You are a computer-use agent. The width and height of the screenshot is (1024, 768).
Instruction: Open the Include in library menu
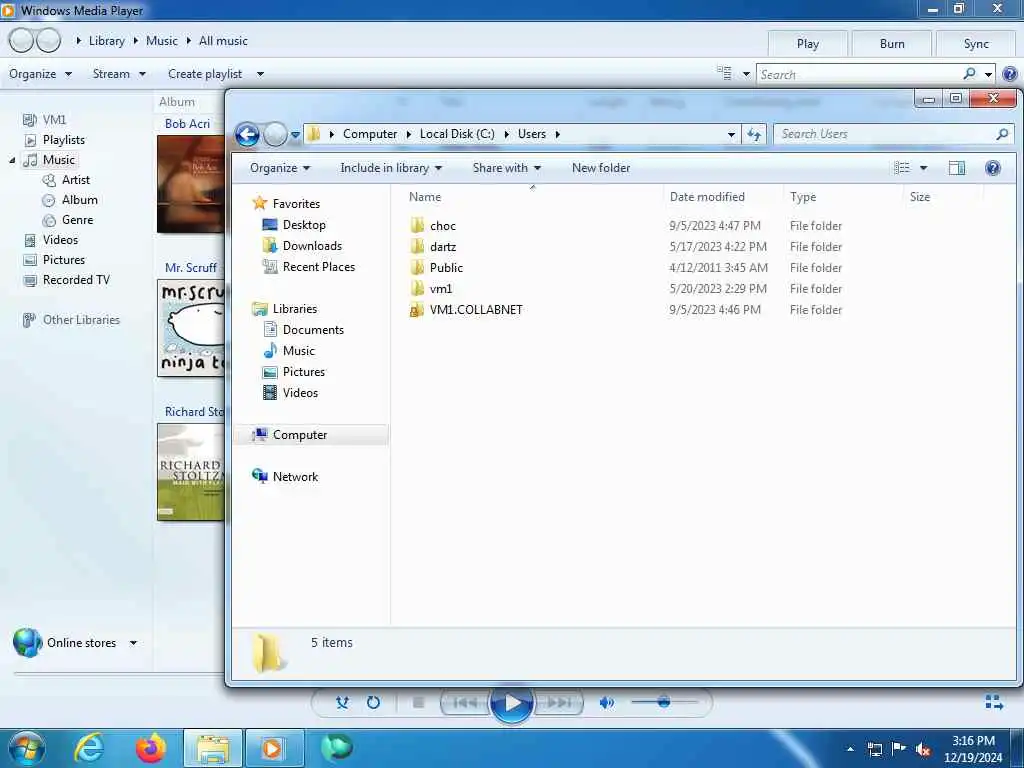point(391,168)
